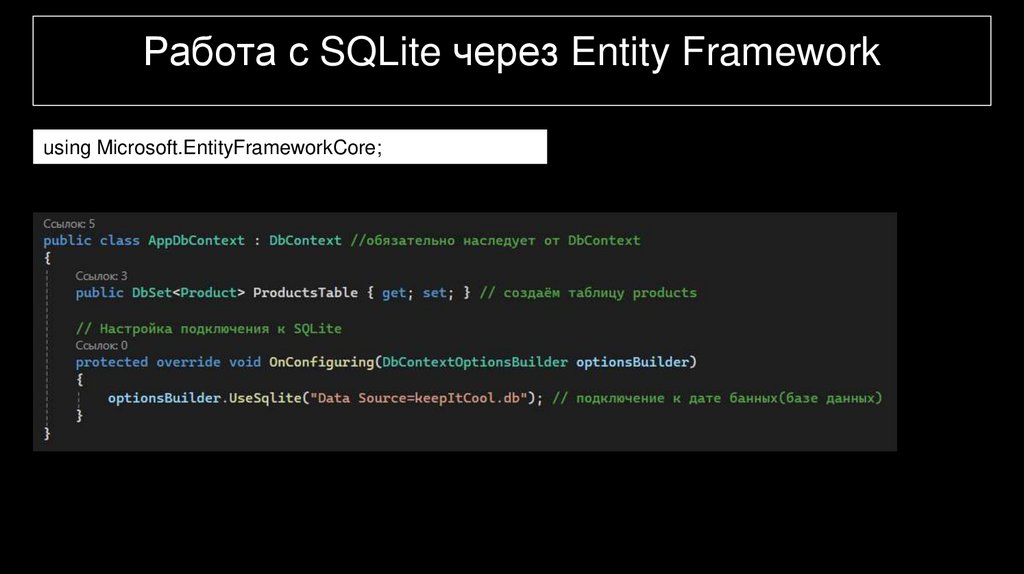This screenshot has width=1024, height=574.
Task: Open the "Ссылок: 3" references above ProductsTable
Action: coord(101,275)
